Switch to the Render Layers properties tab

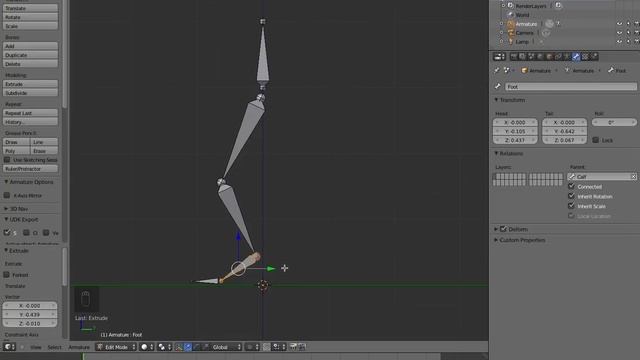(522, 57)
